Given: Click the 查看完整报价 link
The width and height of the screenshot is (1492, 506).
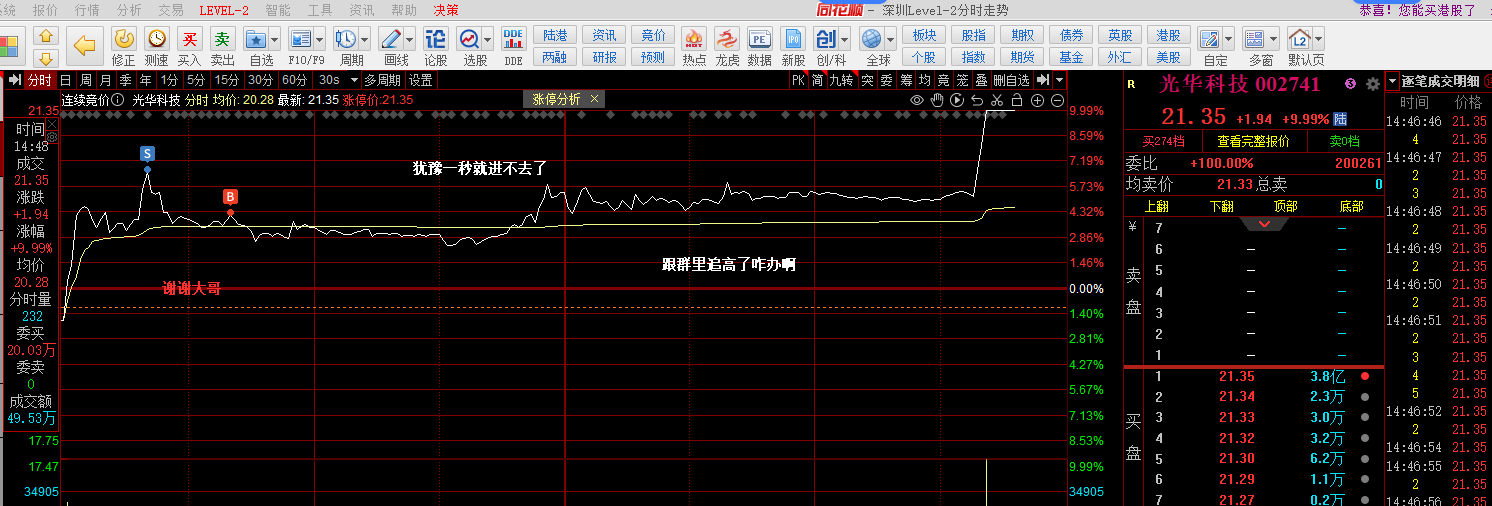Looking at the screenshot, I should pyautogui.click(x=1253, y=141).
